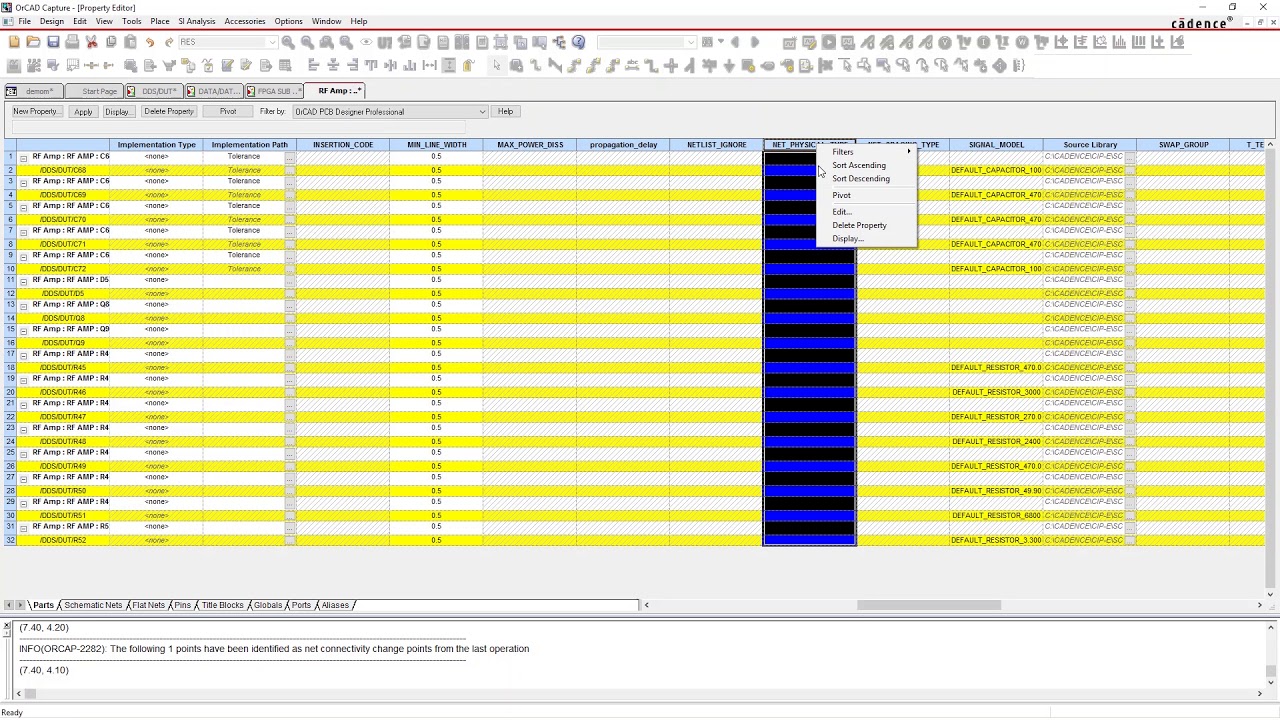Switch to the Flat Nets tab

(148, 605)
